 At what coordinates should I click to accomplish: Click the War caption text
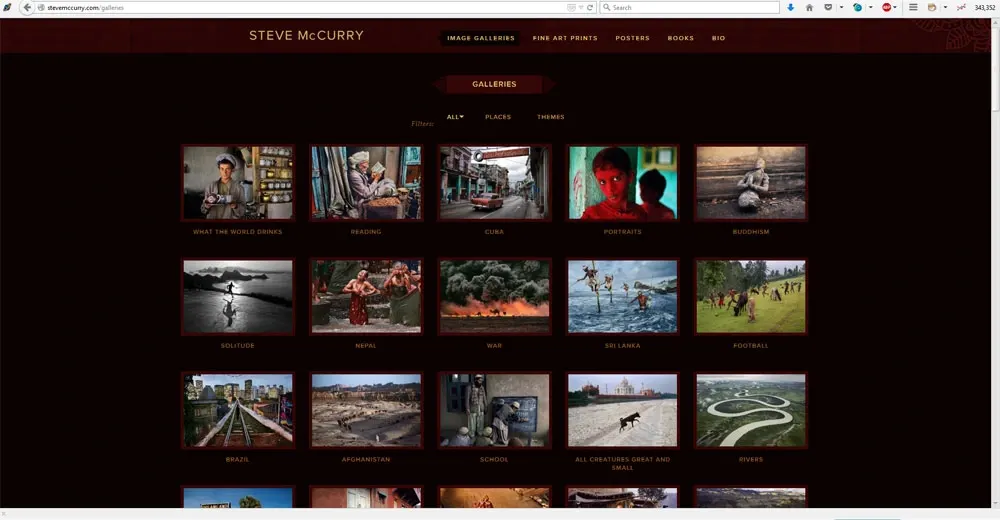[x=494, y=345]
